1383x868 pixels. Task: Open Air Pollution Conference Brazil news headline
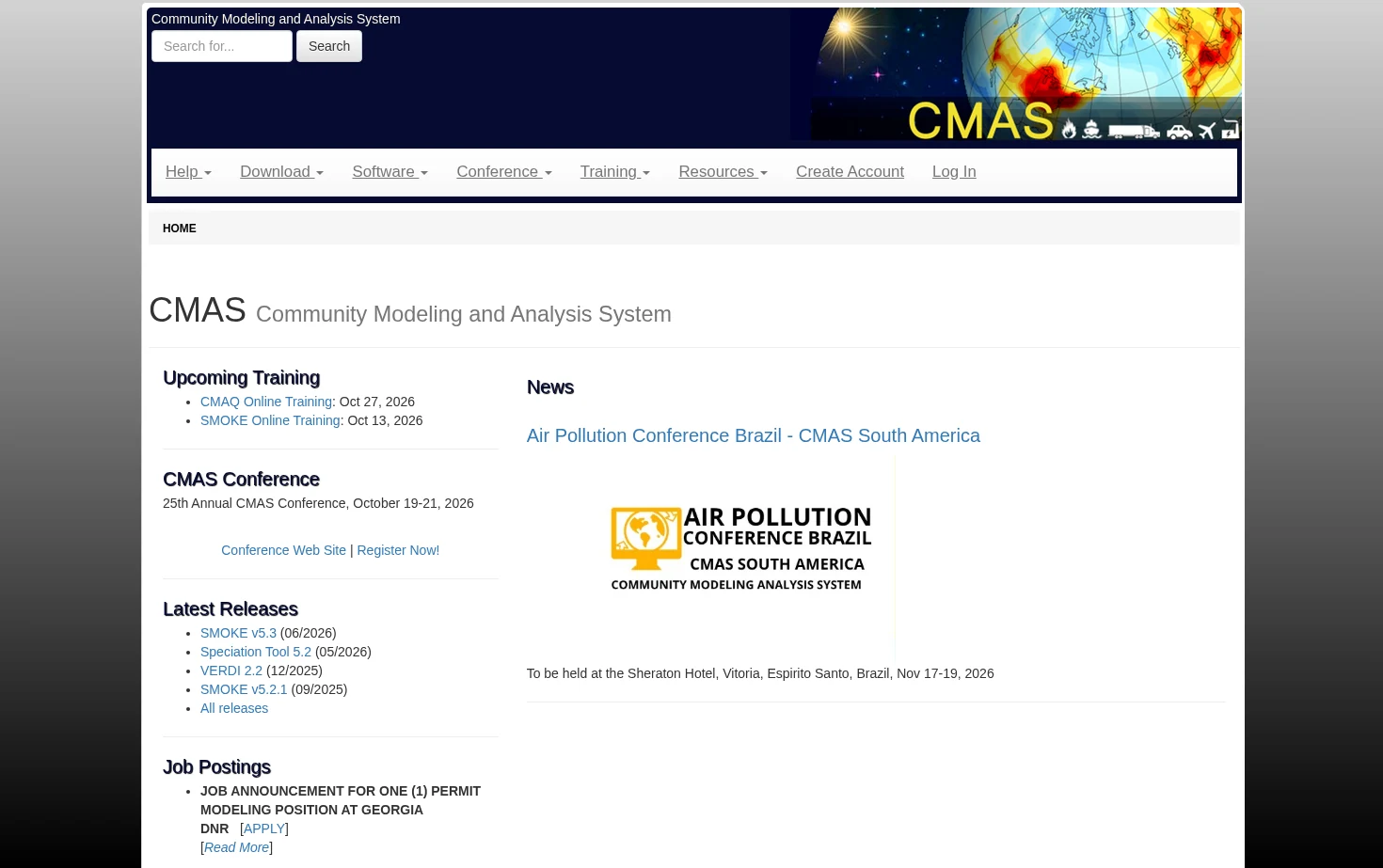(753, 435)
